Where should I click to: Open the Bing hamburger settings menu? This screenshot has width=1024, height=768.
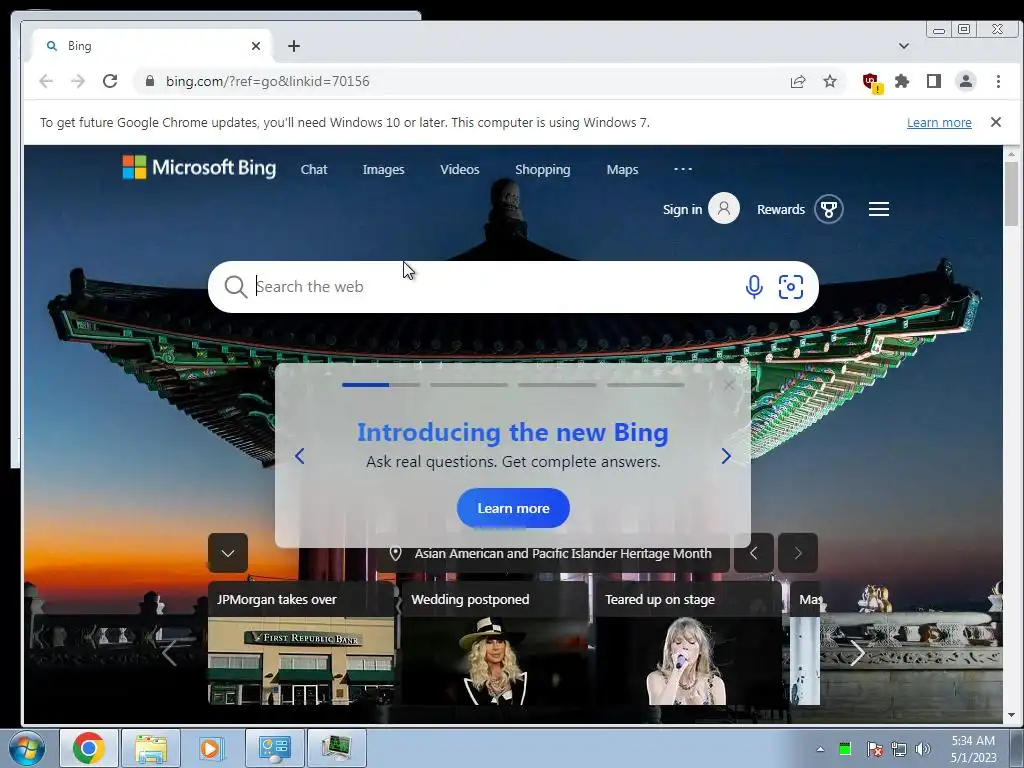coord(878,209)
